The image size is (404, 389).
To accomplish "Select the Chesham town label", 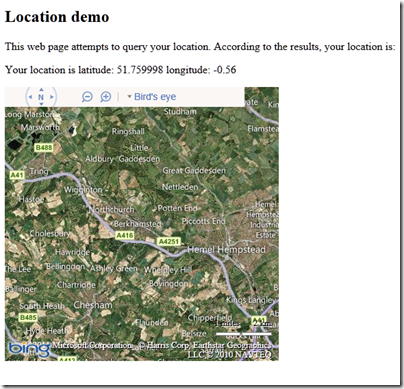I will [x=93, y=305].
